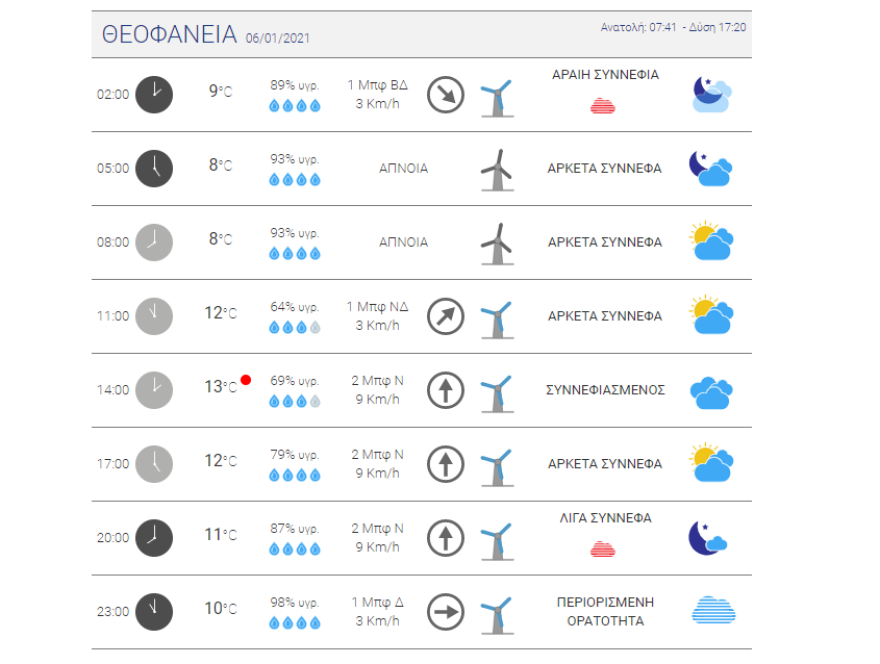
Task: Click the sunrise and sunset times
Action: (x=673, y=27)
